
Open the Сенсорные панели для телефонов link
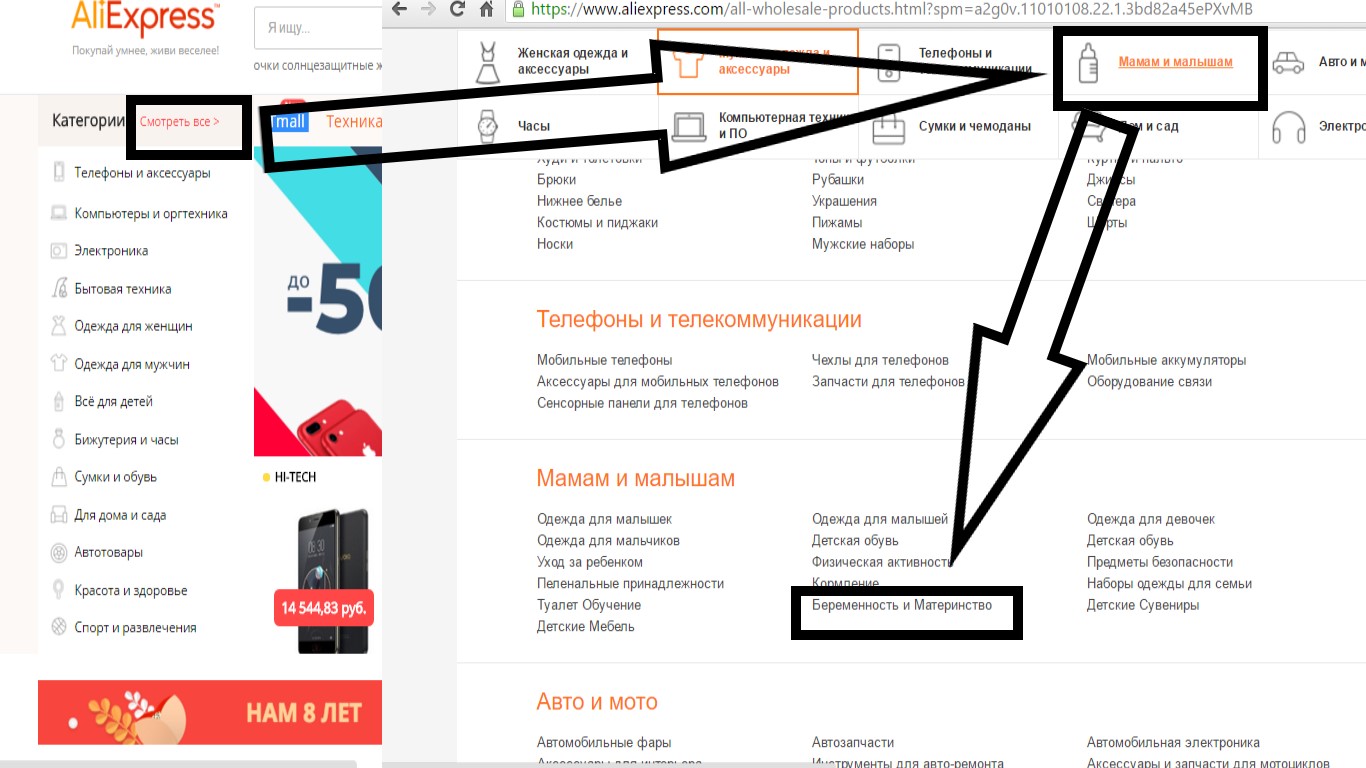pos(642,403)
